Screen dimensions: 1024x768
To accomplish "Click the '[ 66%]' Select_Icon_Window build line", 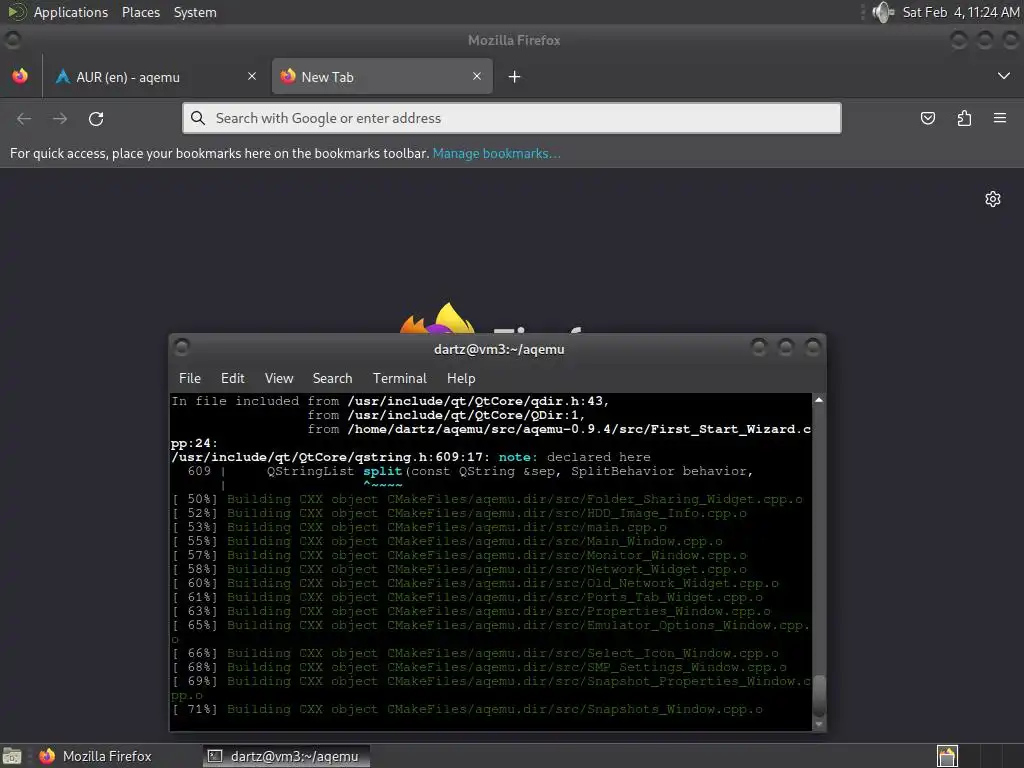I will [475, 653].
